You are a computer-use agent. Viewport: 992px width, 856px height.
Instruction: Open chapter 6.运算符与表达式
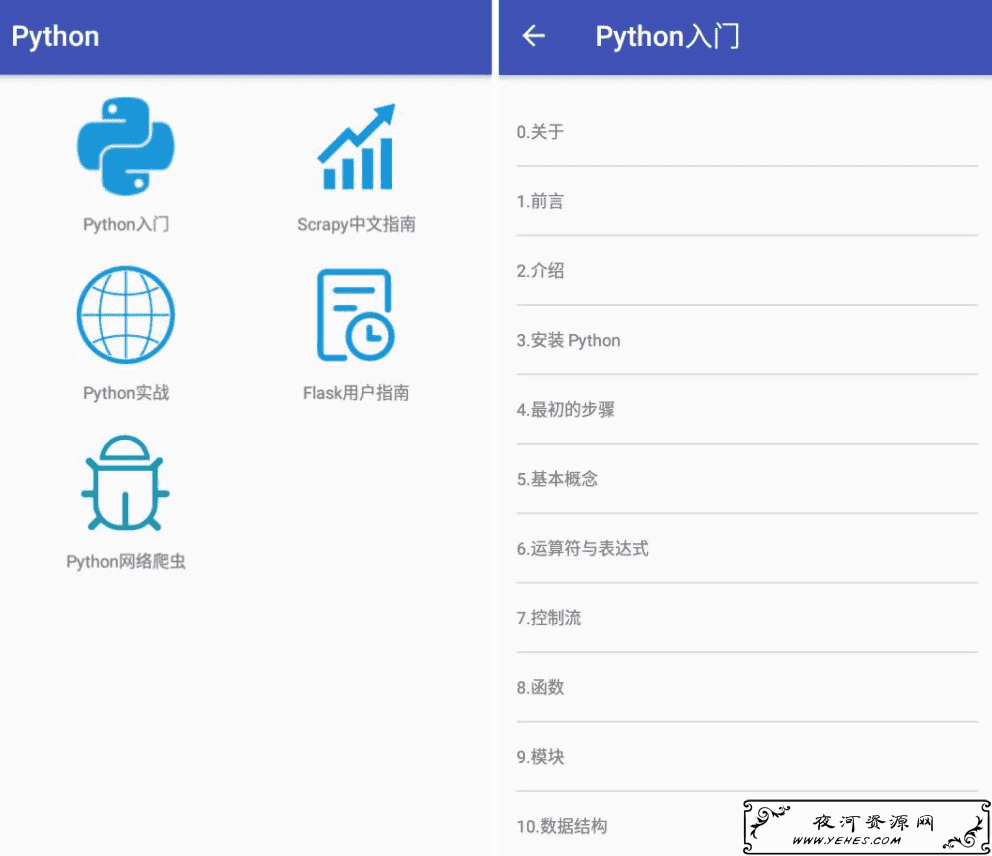747,549
